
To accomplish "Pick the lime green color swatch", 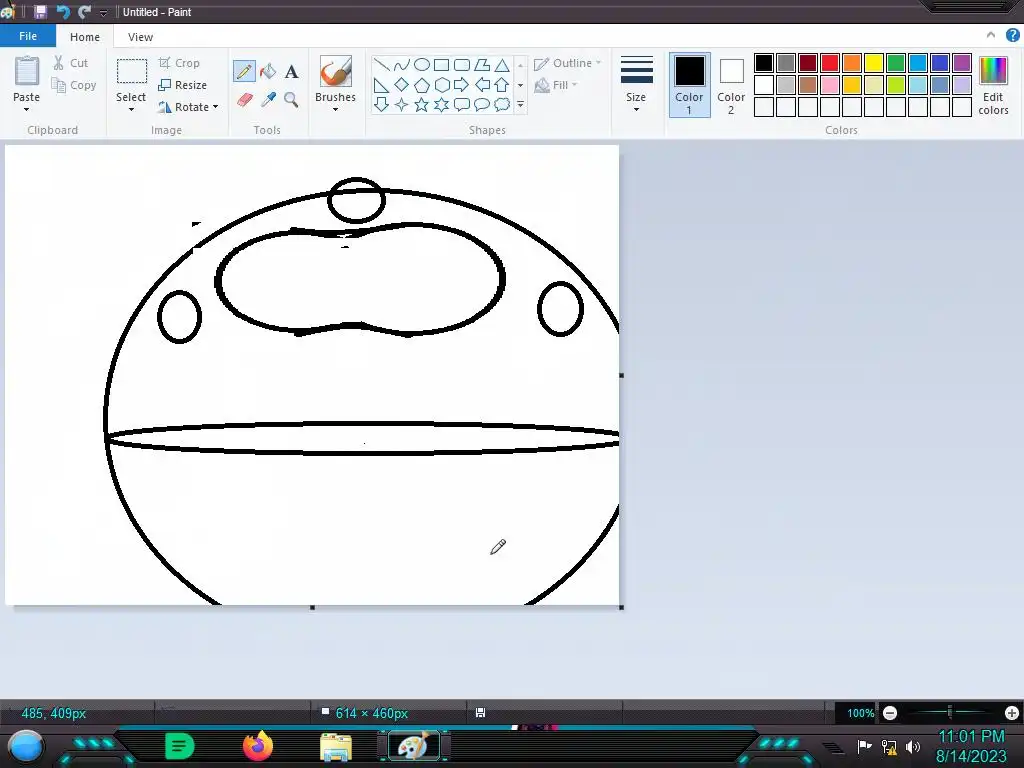I will (896, 85).
